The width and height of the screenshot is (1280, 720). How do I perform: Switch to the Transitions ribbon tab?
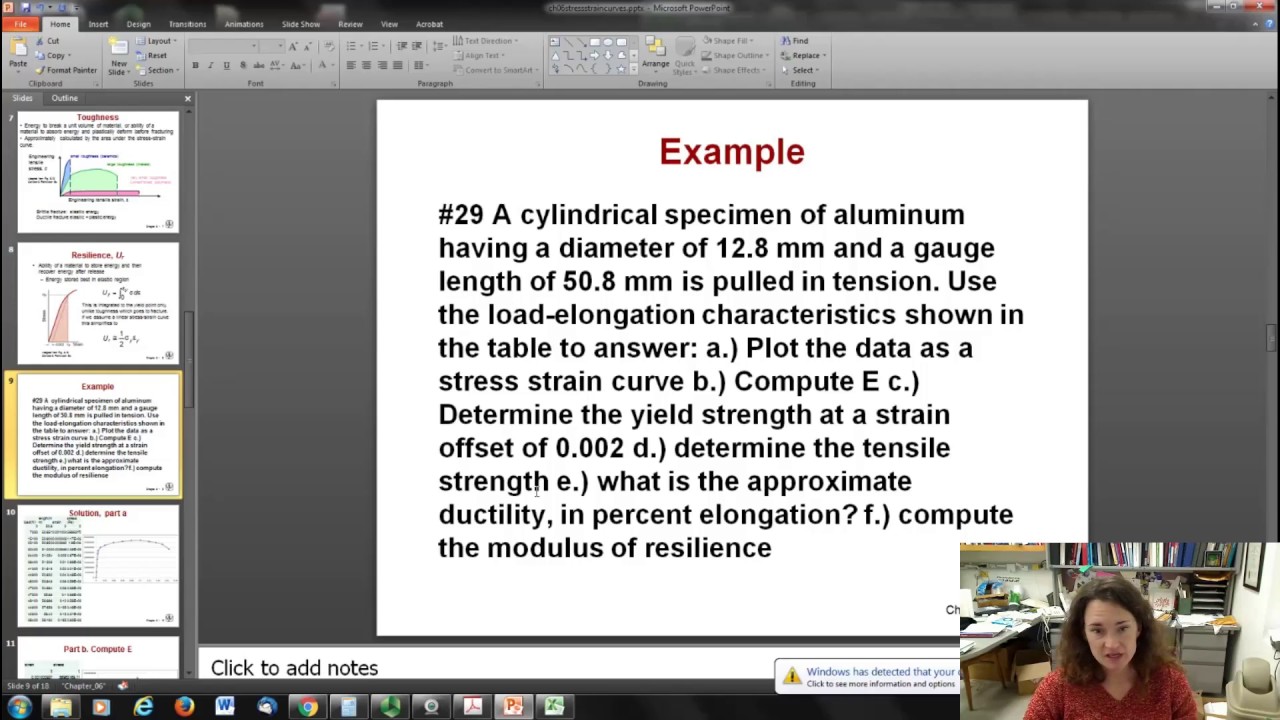pos(187,24)
